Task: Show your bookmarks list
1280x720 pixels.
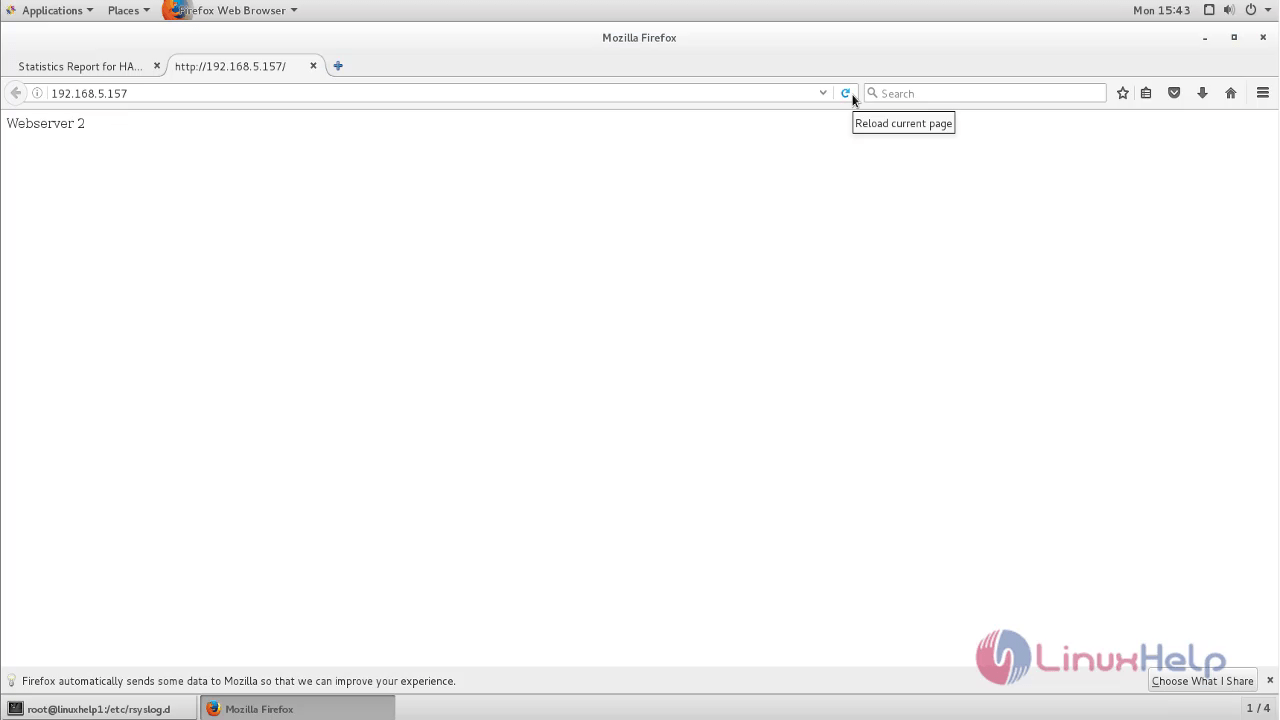Action: [x=1146, y=93]
